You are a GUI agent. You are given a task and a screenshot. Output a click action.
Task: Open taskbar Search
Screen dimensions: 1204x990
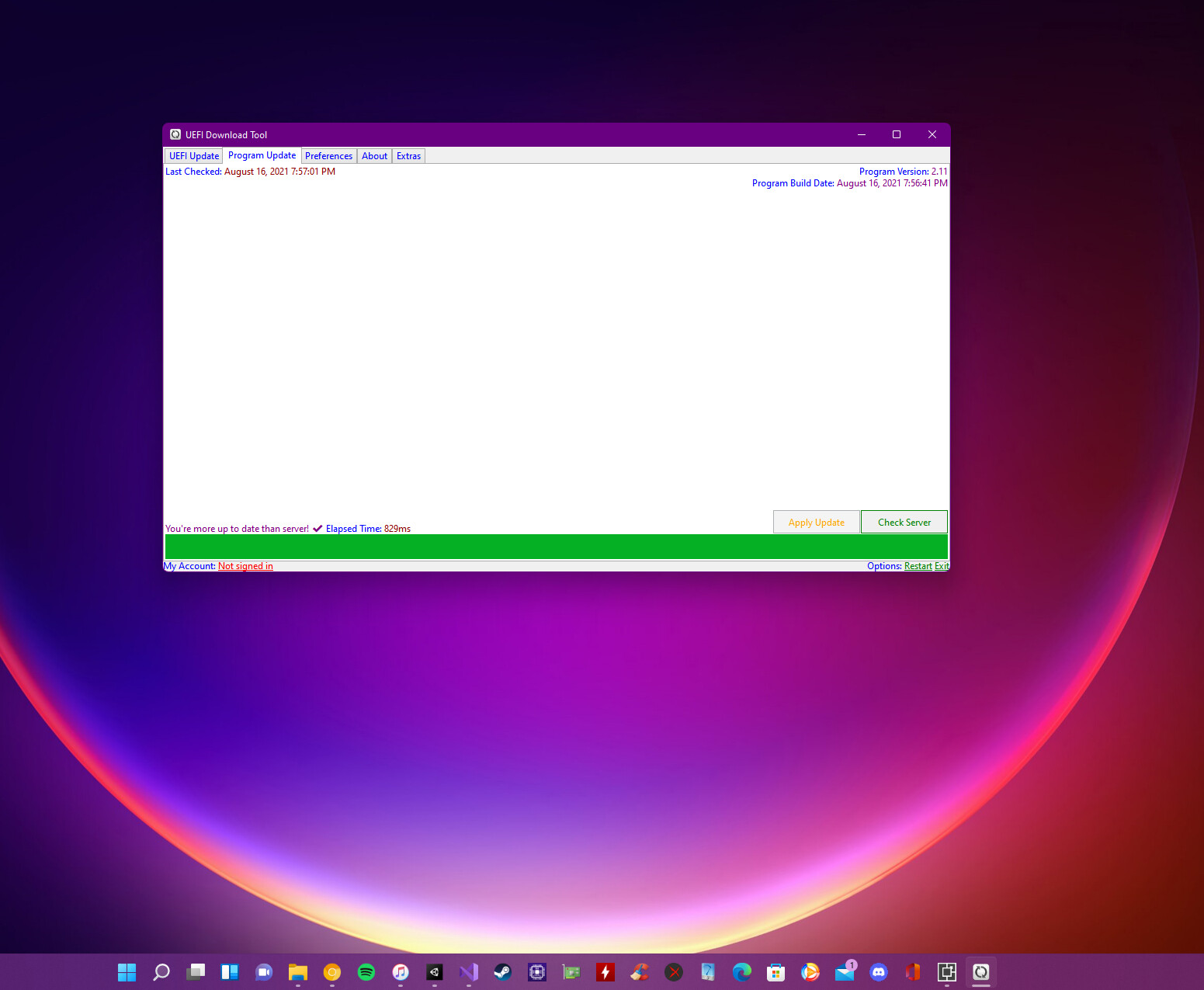(161, 972)
